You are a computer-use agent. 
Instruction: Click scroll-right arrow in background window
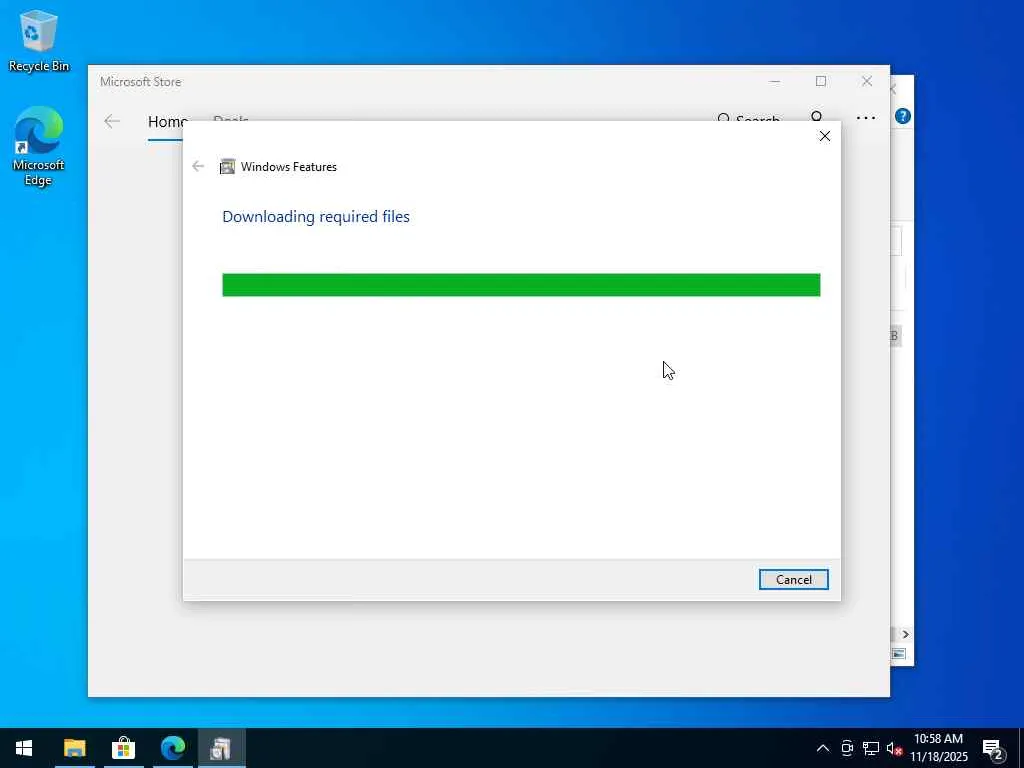click(905, 634)
